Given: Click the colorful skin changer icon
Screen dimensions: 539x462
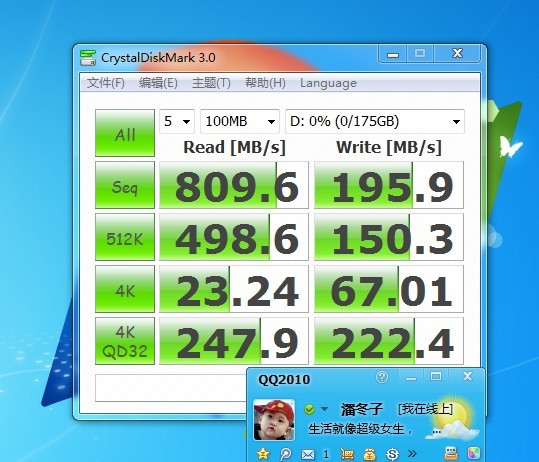Looking at the screenshot, I should [x=474, y=454].
